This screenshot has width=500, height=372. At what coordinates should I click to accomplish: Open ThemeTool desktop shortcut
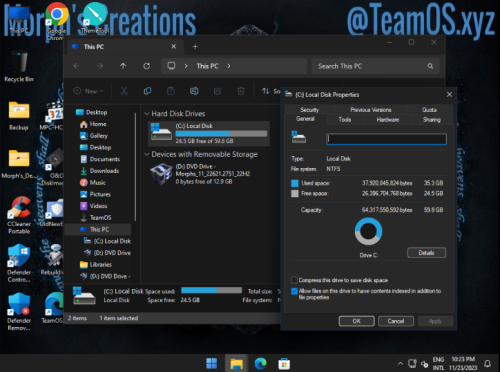click(x=95, y=19)
